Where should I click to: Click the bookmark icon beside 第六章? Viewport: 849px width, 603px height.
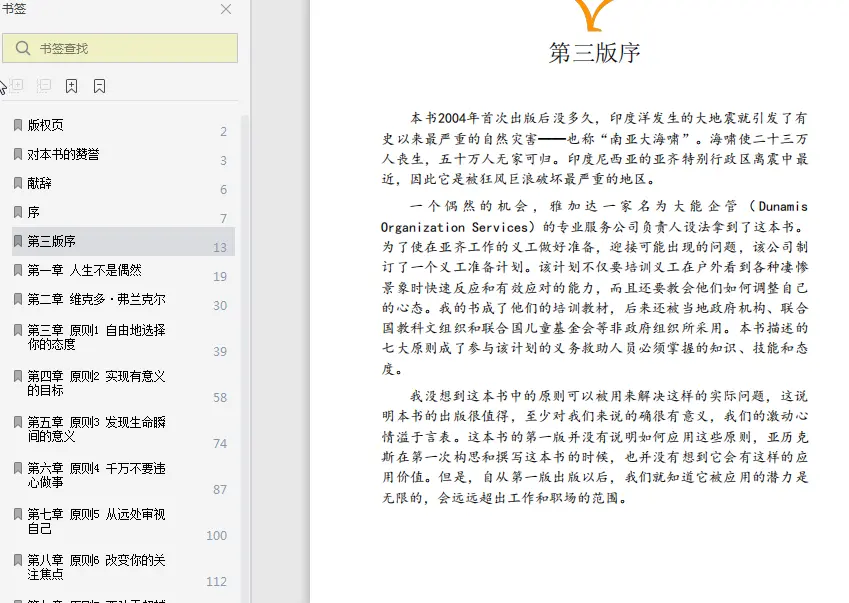click(18, 468)
